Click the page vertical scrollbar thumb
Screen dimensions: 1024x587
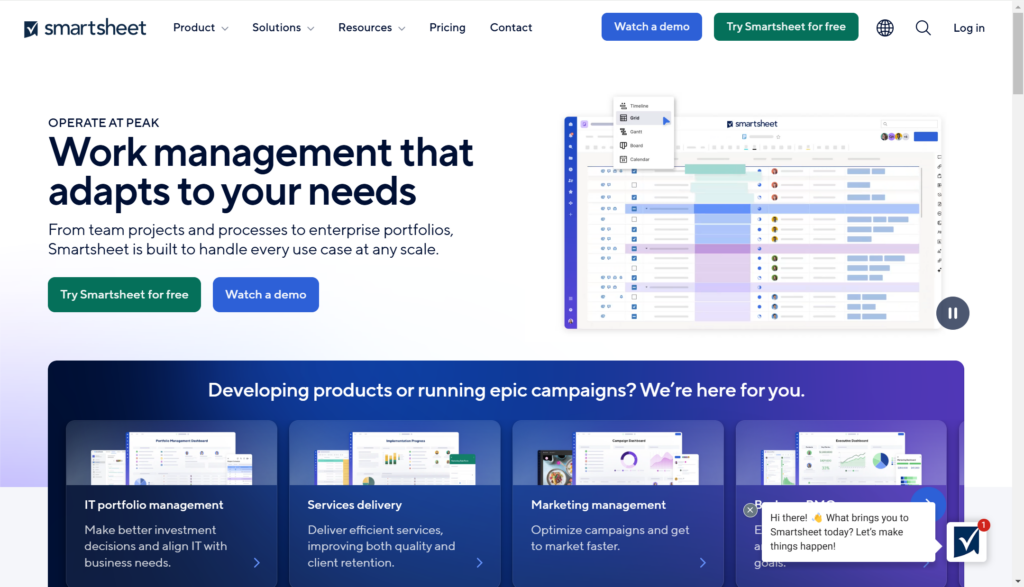(x=1018, y=54)
